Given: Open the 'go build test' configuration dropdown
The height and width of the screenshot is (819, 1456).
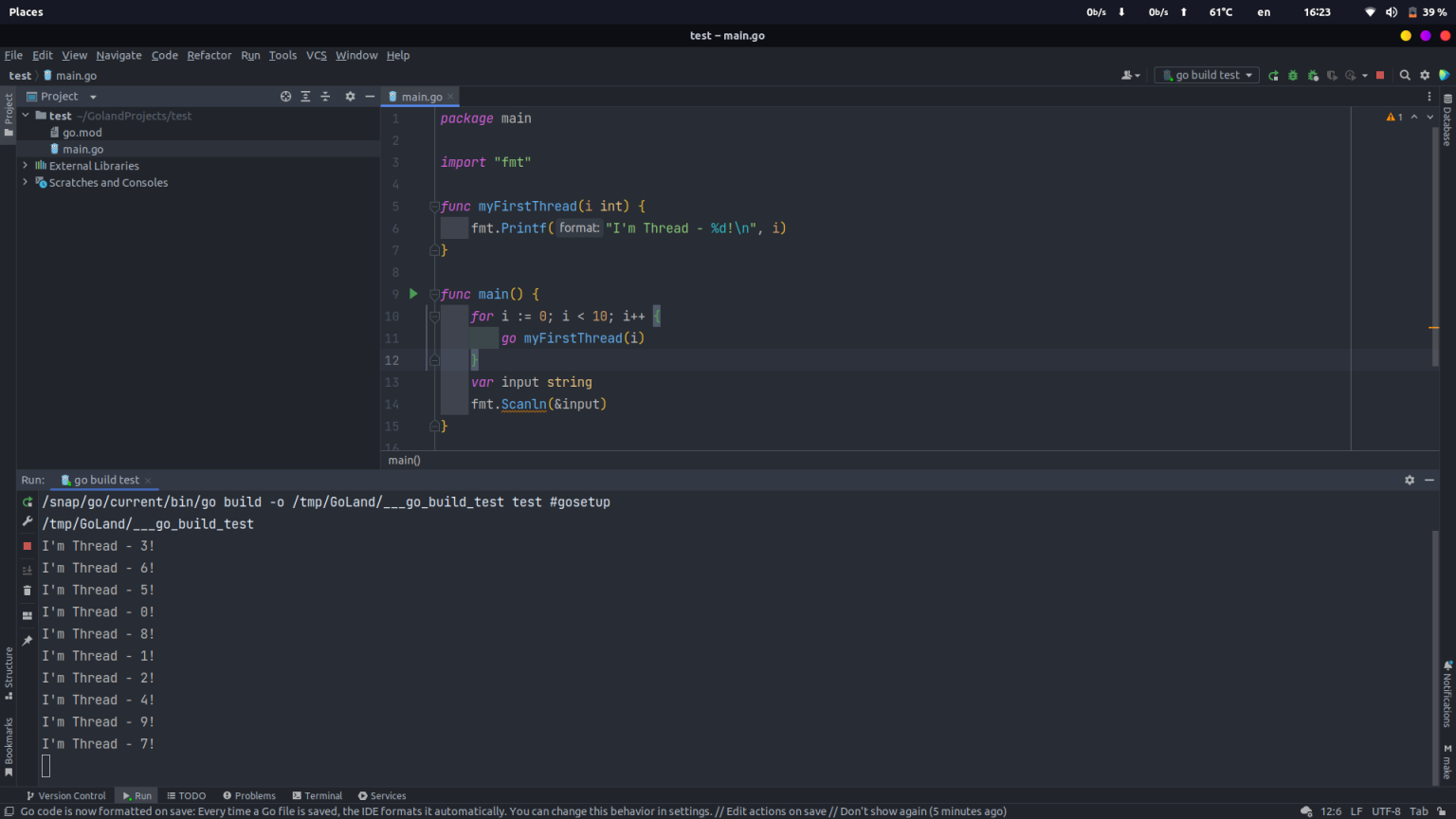Looking at the screenshot, I should coord(1206,75).
